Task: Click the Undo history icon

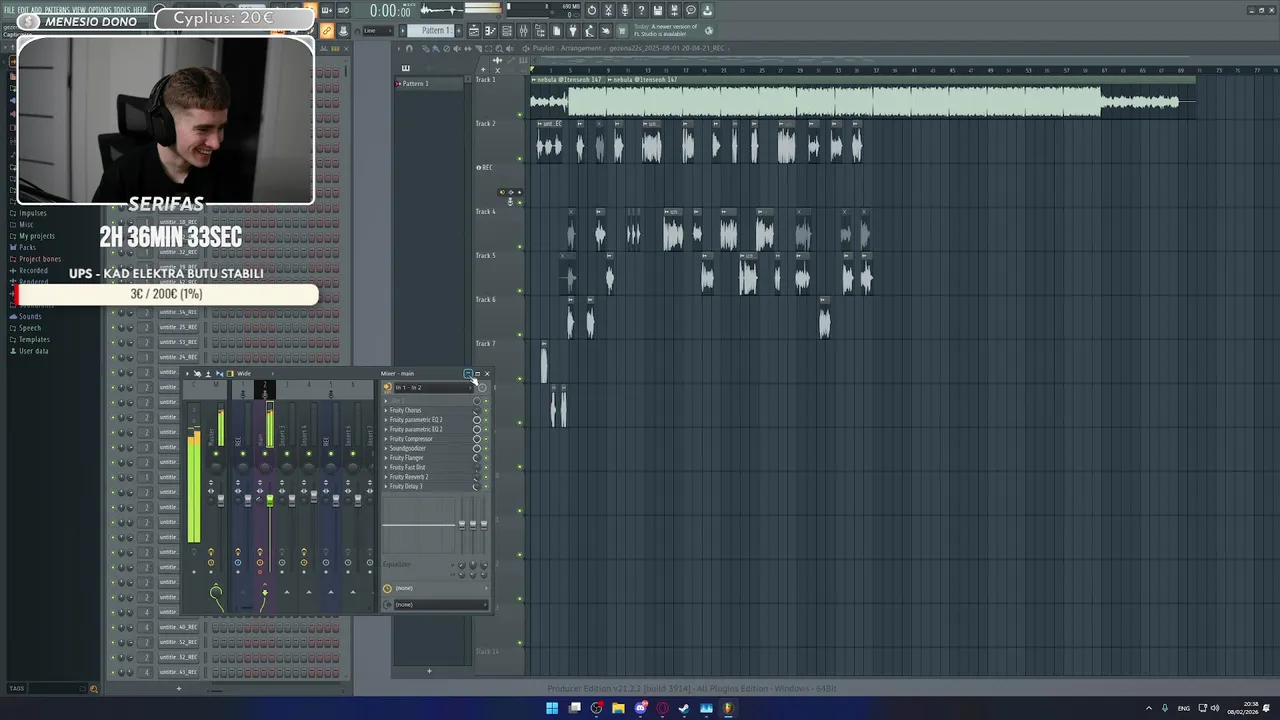Action: click(x=592, y=11)
